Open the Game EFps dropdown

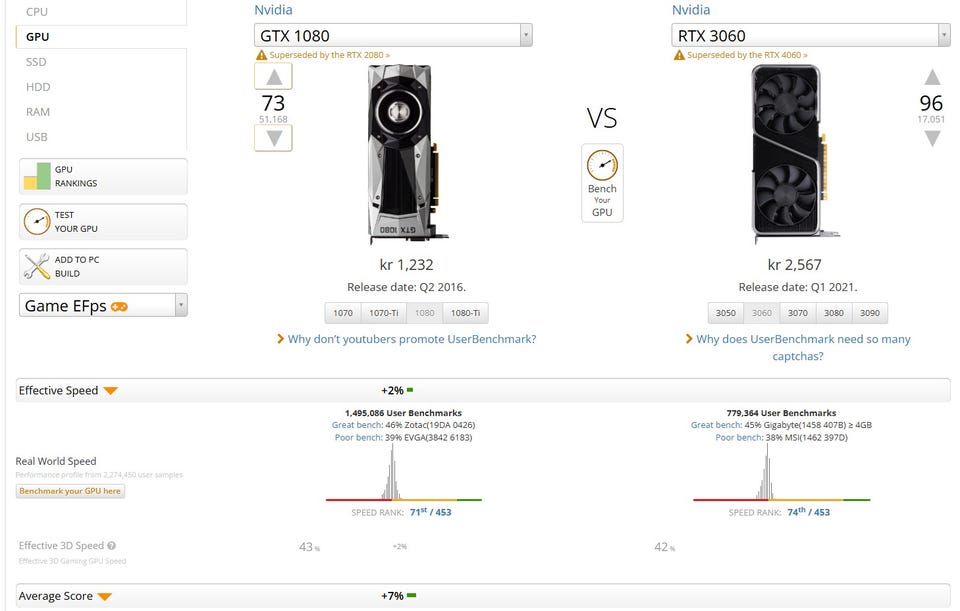point(180,305)
